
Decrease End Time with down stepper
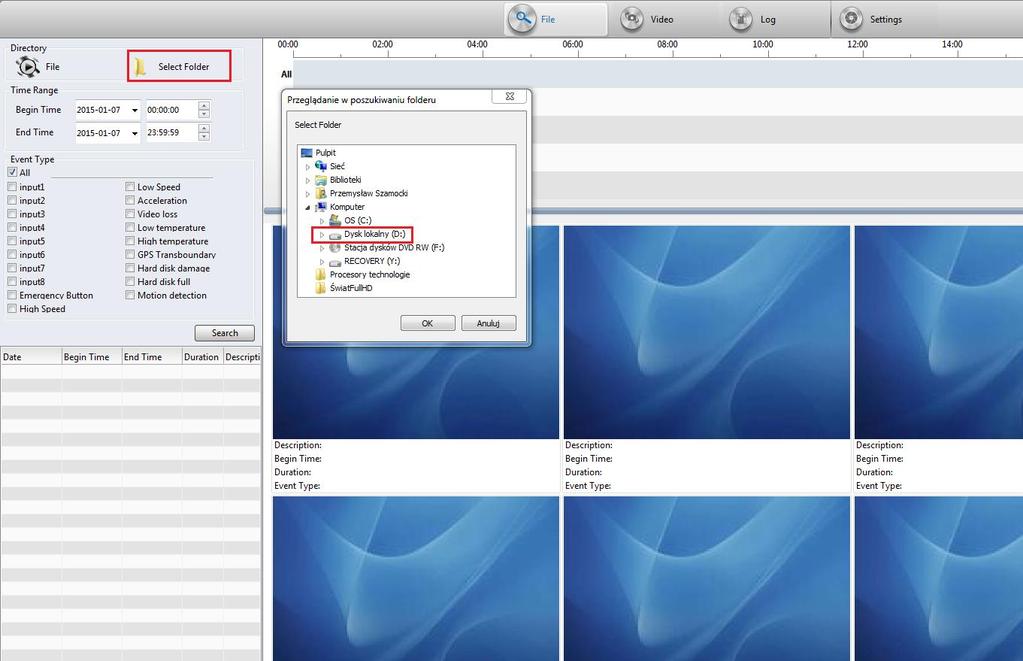[x=204, y=136]
